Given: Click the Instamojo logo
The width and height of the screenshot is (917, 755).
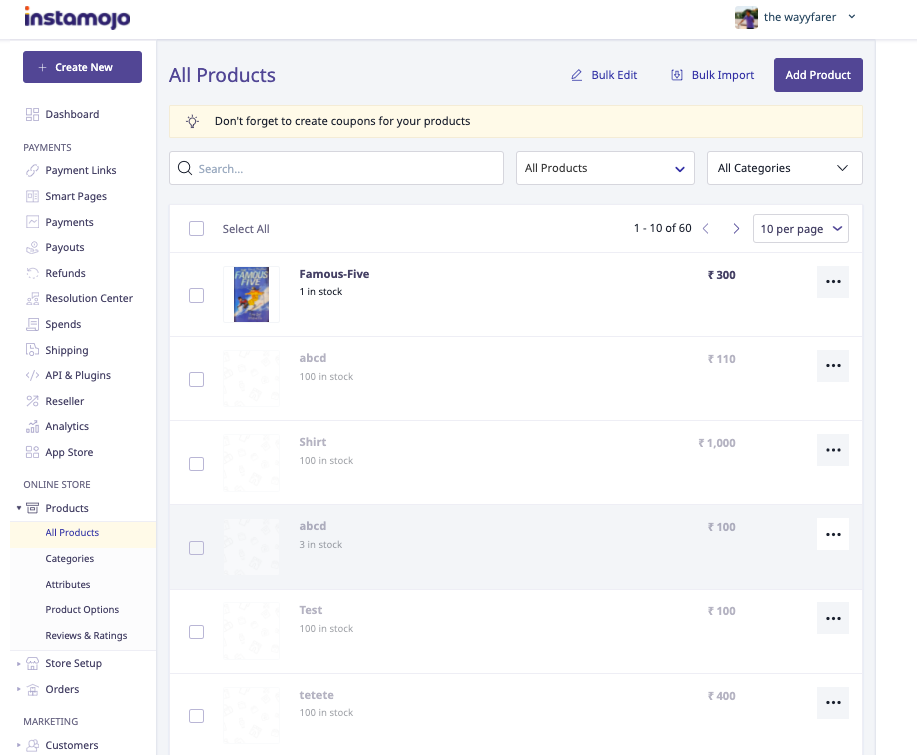Looking at the screenshot, I should click(x=77, y=18).
